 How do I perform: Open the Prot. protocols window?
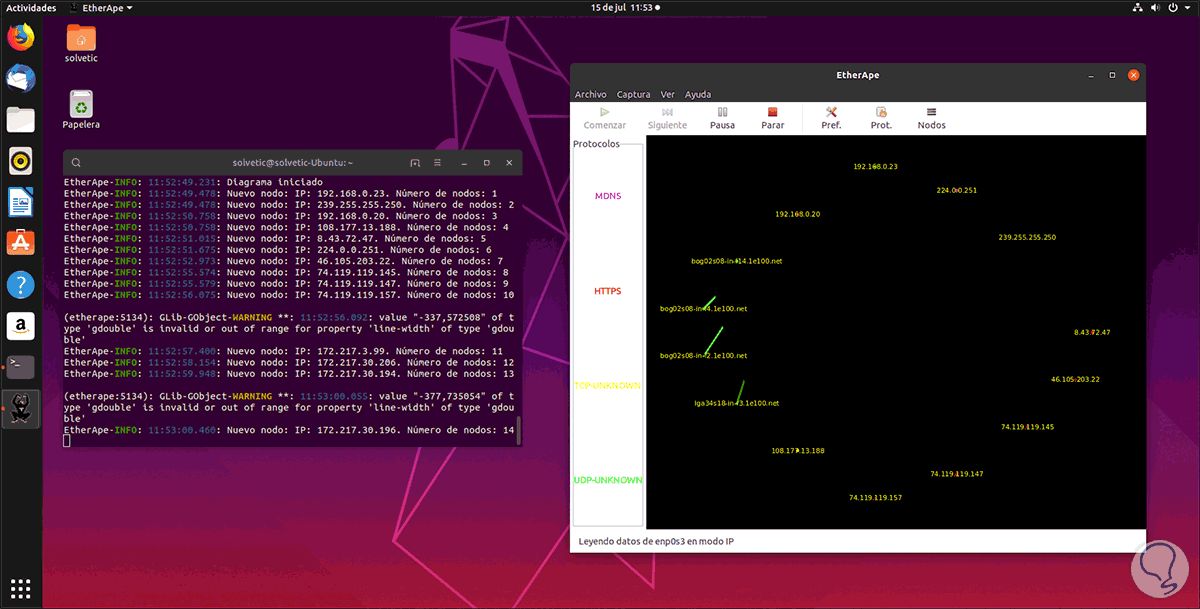point(881,118)
